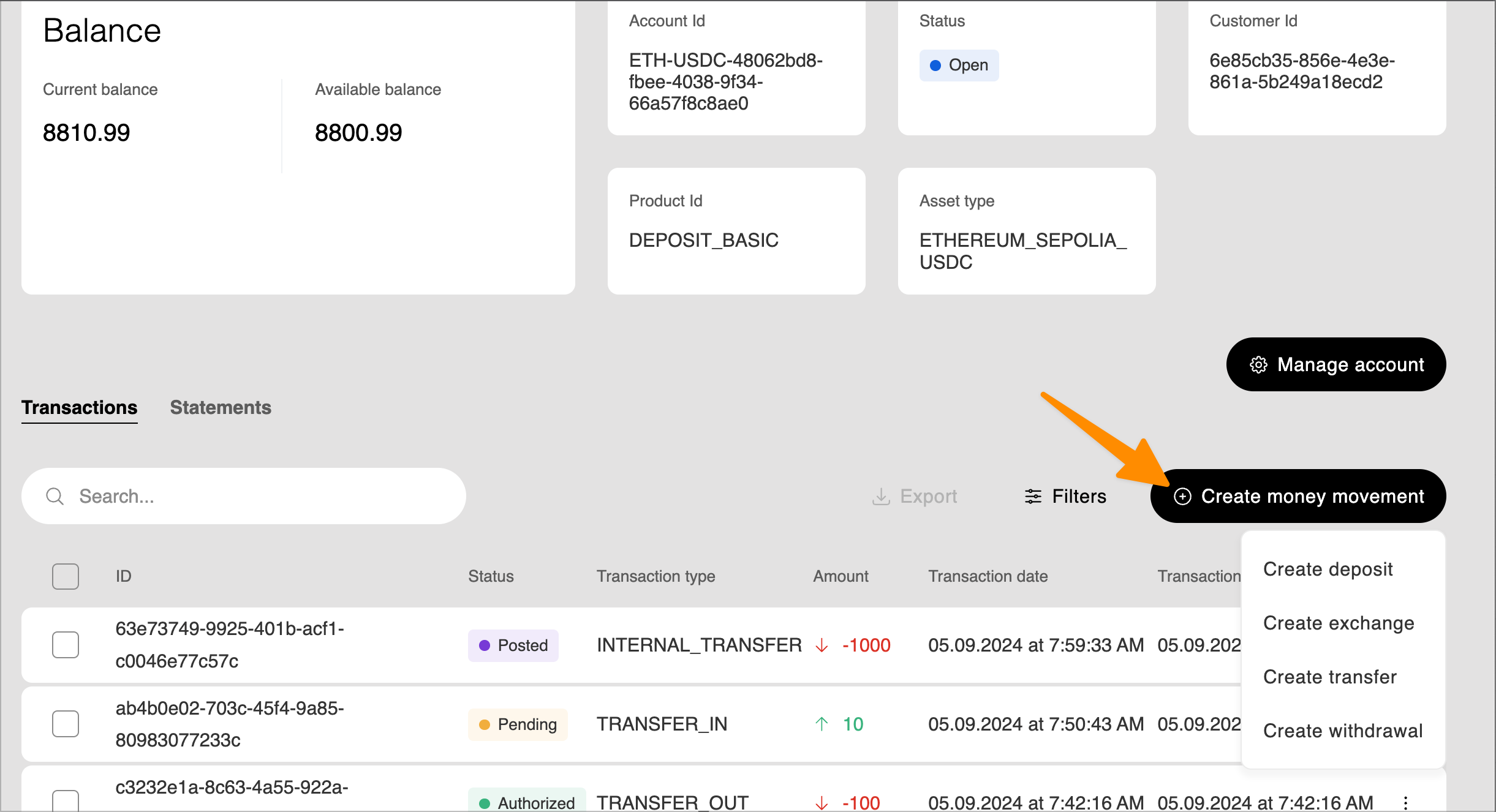1496x812 pixels.
Task: Switch to the Statements tab
Action: (x=221, y=408)
